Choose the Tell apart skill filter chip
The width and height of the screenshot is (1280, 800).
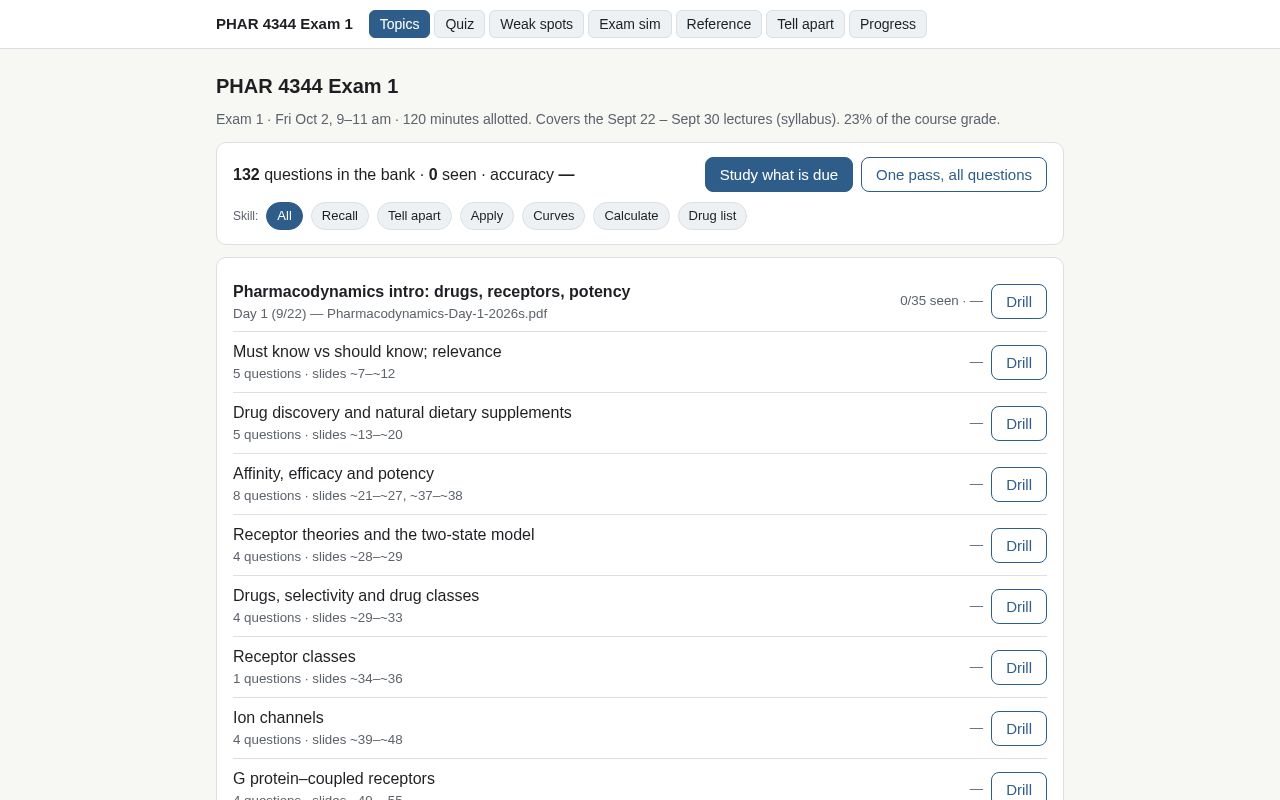tap(414, 216)
